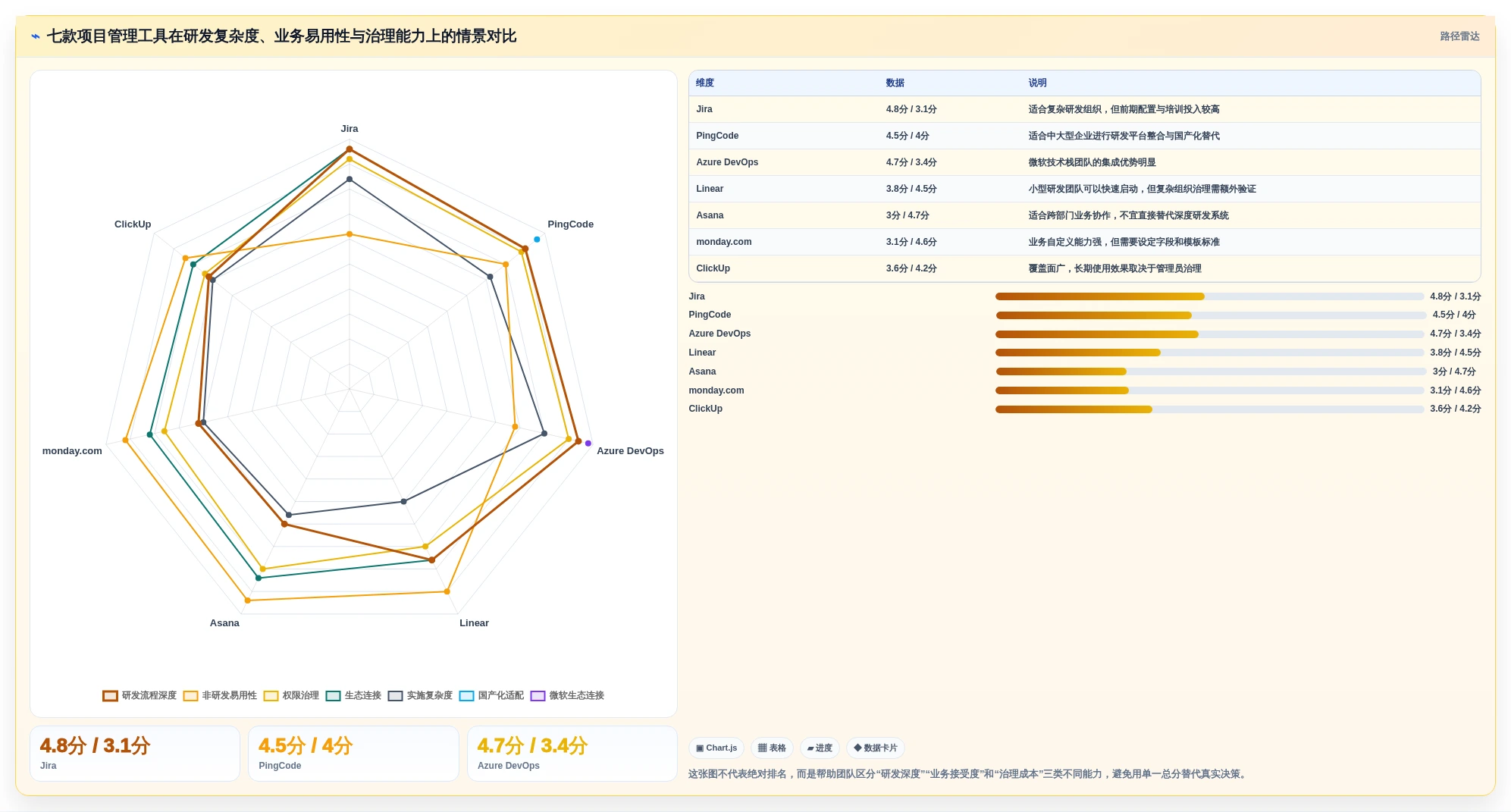Toggle the 微软生态连接 legend entry
1511x812 pixels.
click(567, 695)
